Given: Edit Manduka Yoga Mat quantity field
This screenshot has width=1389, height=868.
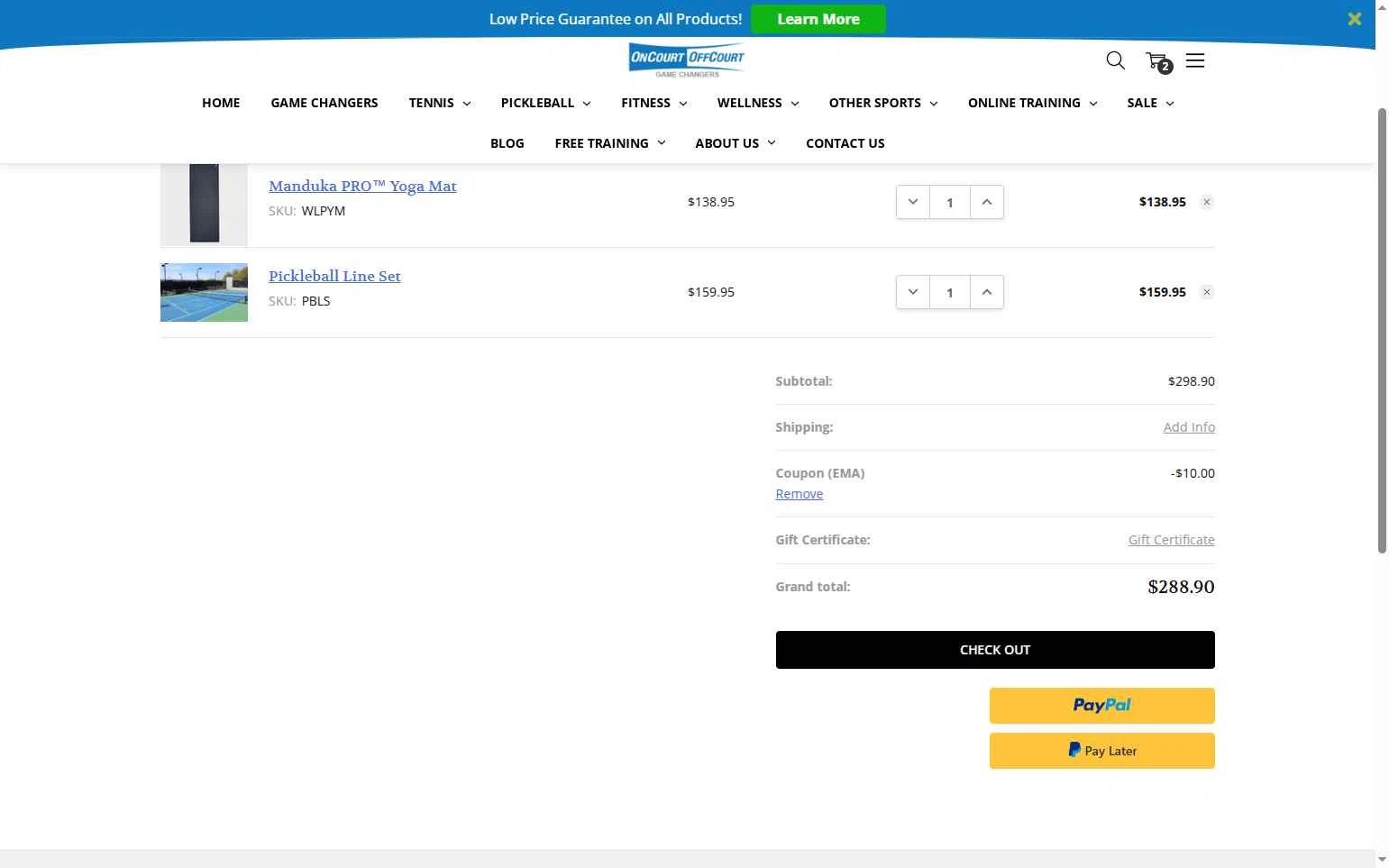Looking at the screenshot, I should pos(950,202).
